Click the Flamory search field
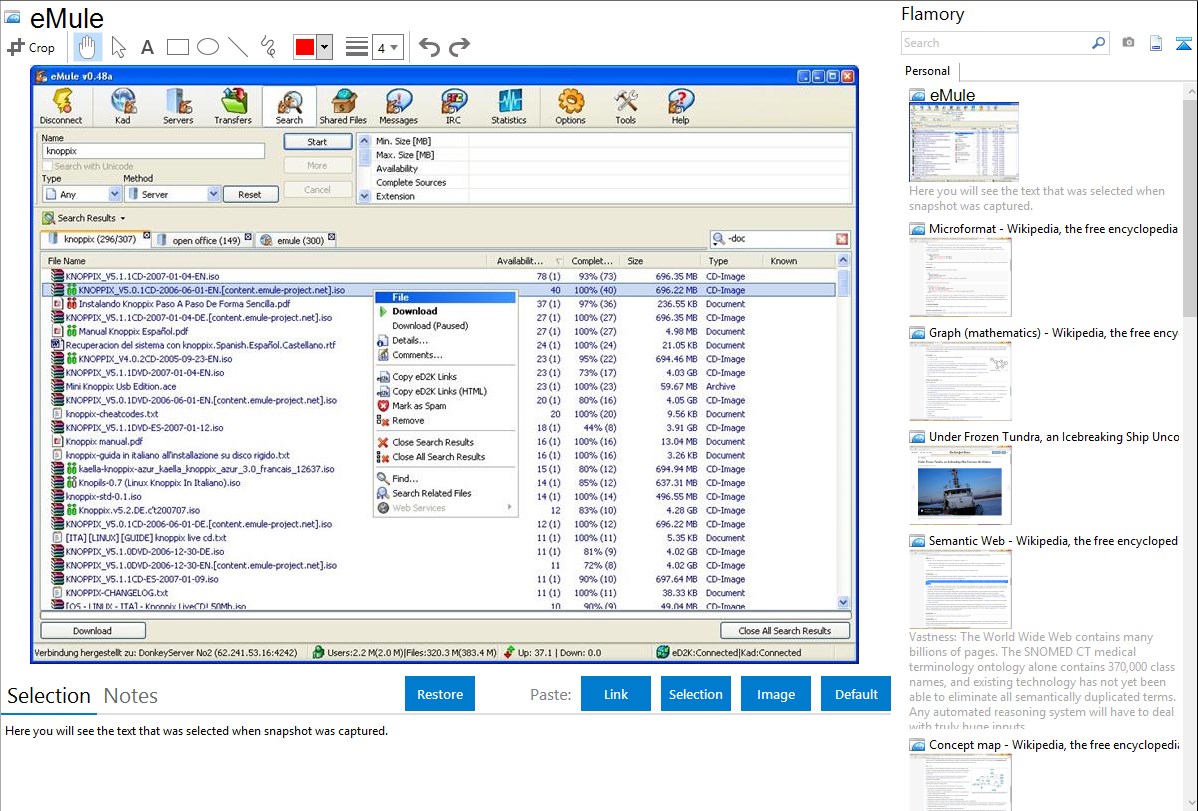 point(995,43)
